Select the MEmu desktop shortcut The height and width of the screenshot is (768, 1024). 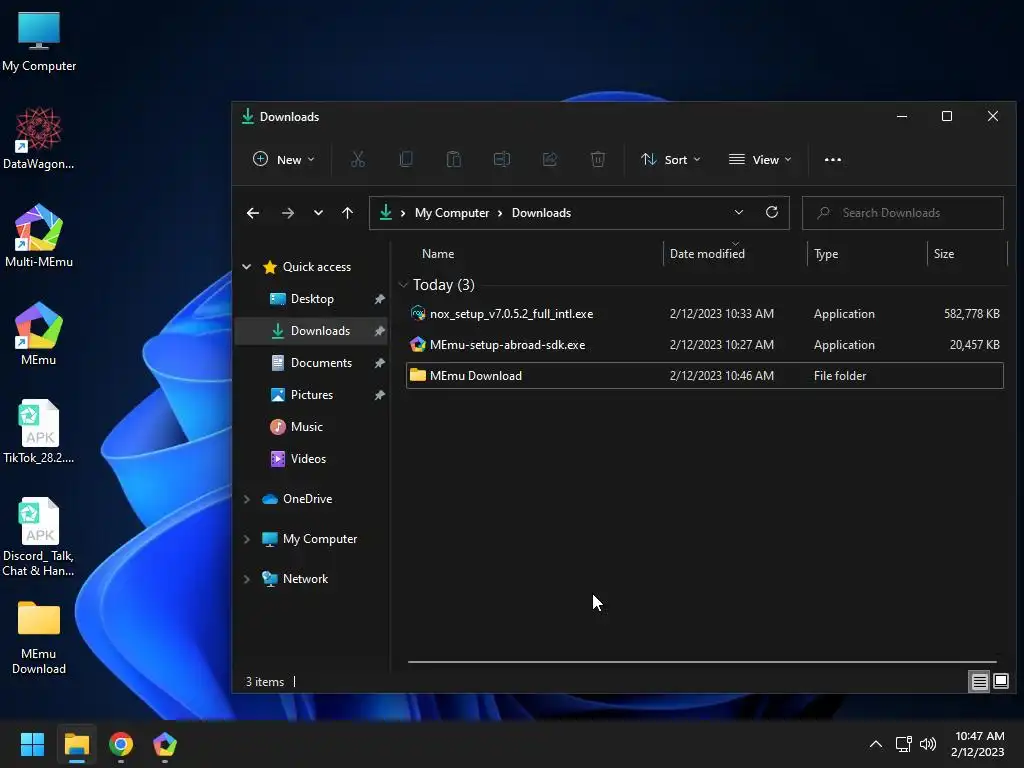tap(39, 334)
